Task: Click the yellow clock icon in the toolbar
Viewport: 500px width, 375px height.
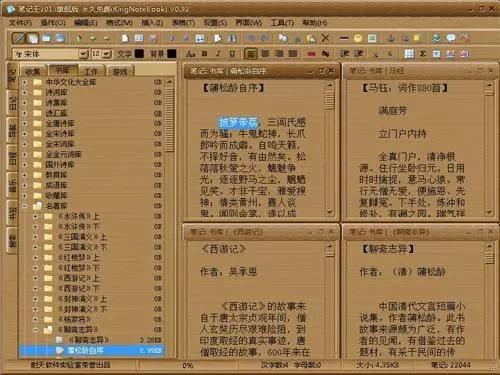Action: tap(358, 38)
